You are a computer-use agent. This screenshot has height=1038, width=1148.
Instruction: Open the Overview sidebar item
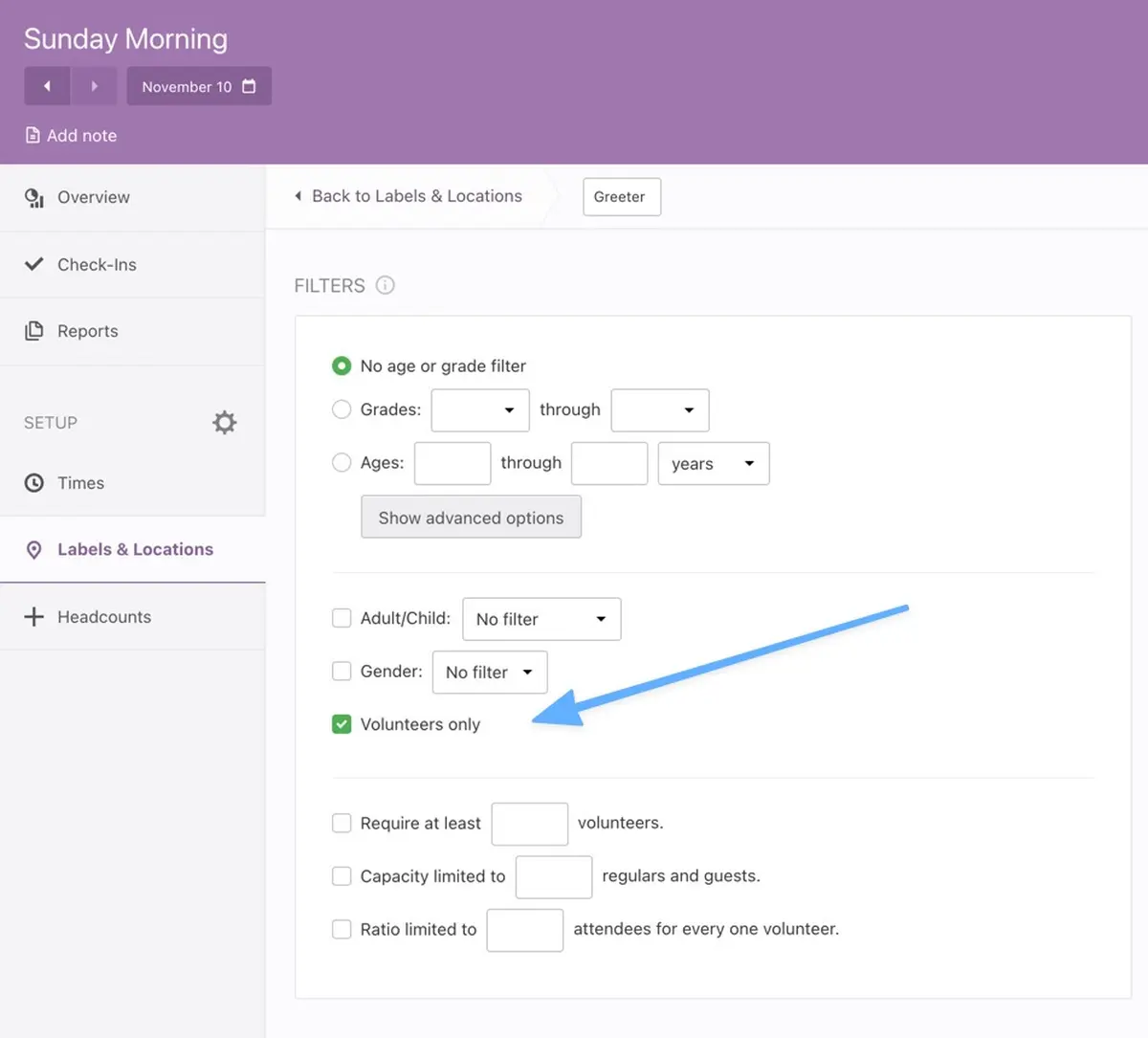[132, 197]
